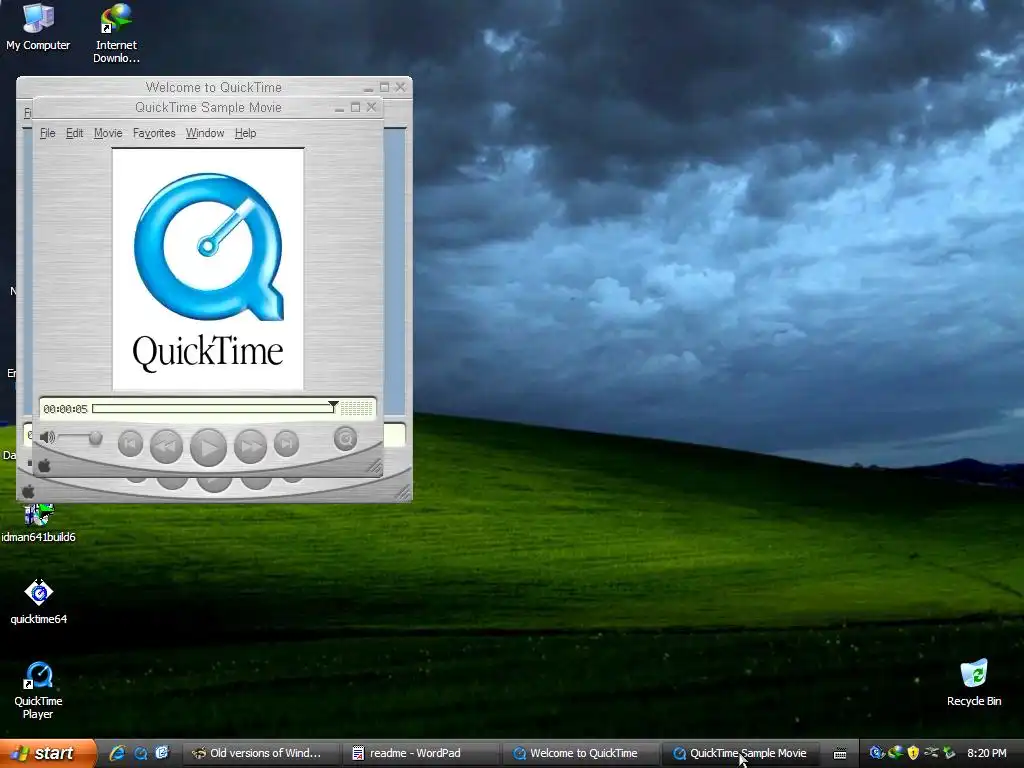Click the network connection tray icon

tap(931, 753)
